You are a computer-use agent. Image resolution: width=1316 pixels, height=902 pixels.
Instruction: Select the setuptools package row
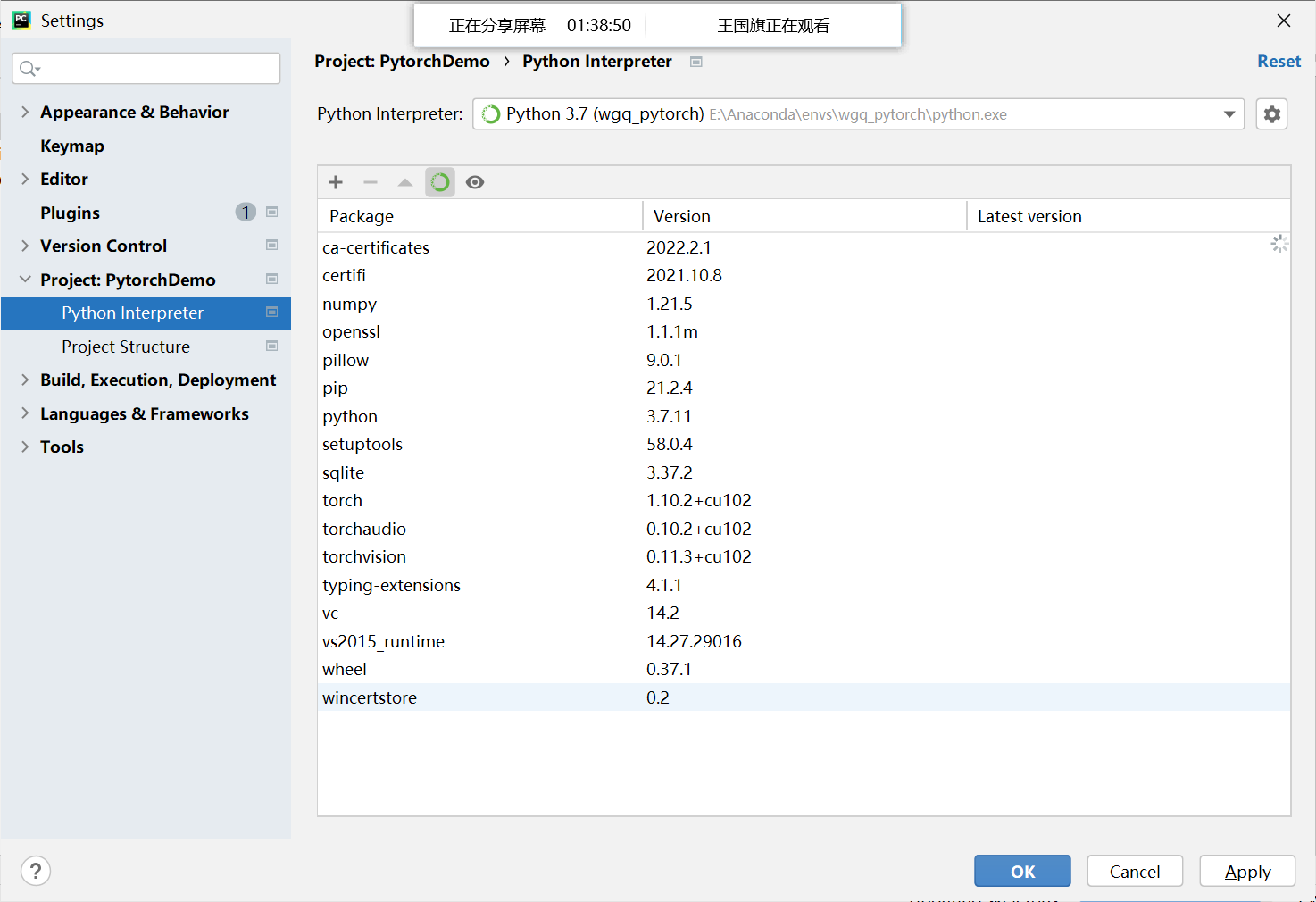pyautogui.click(x=804, y=445)
